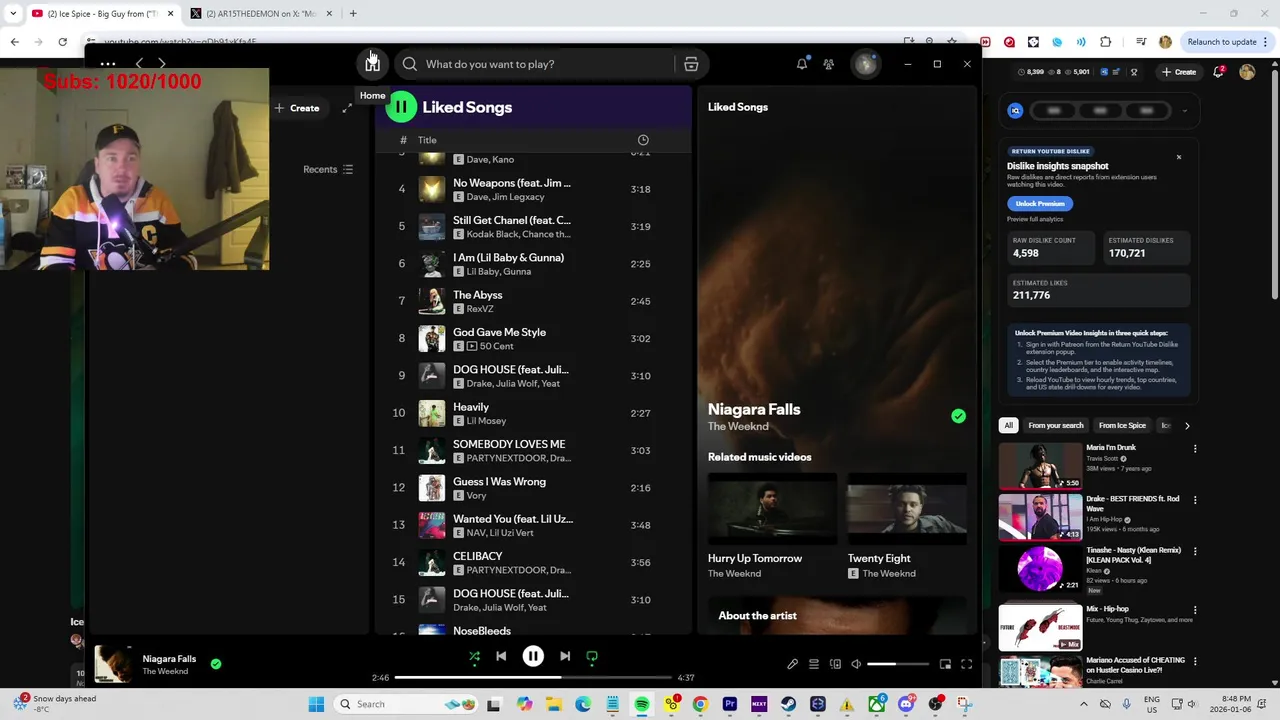Screen dimensions: 1280x720
Task: Open Spotify three-dot menu at top left
Action: coord(108,64)
